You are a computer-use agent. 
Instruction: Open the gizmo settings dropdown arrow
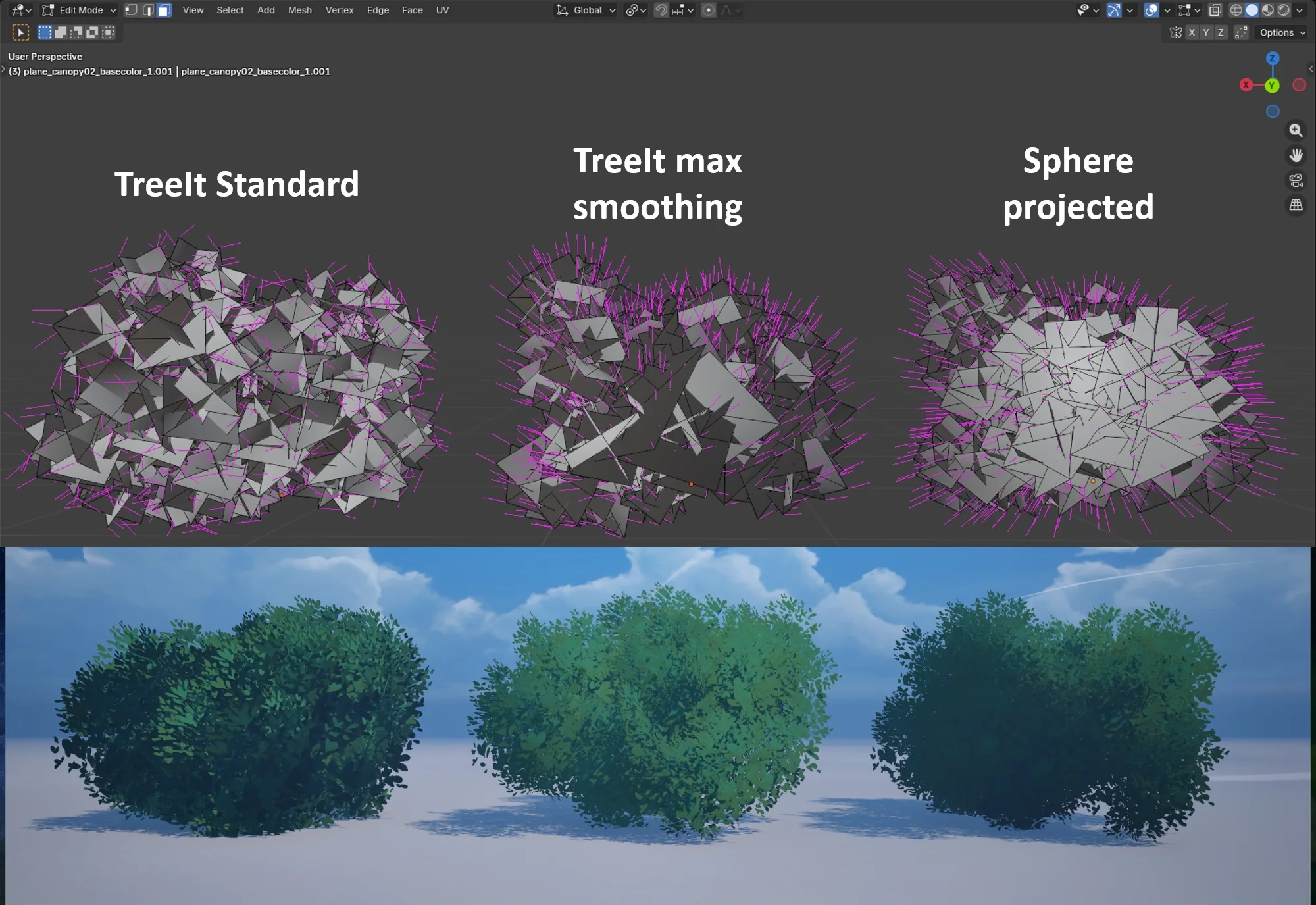point(1130,10)
